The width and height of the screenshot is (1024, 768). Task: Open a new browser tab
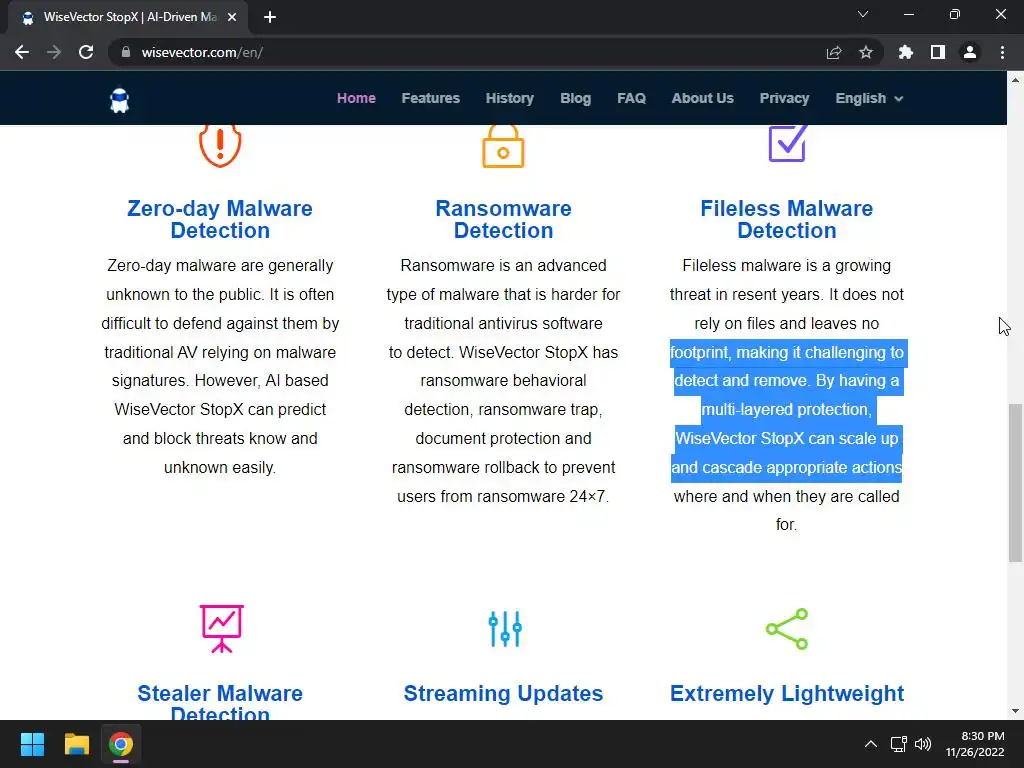270,18
